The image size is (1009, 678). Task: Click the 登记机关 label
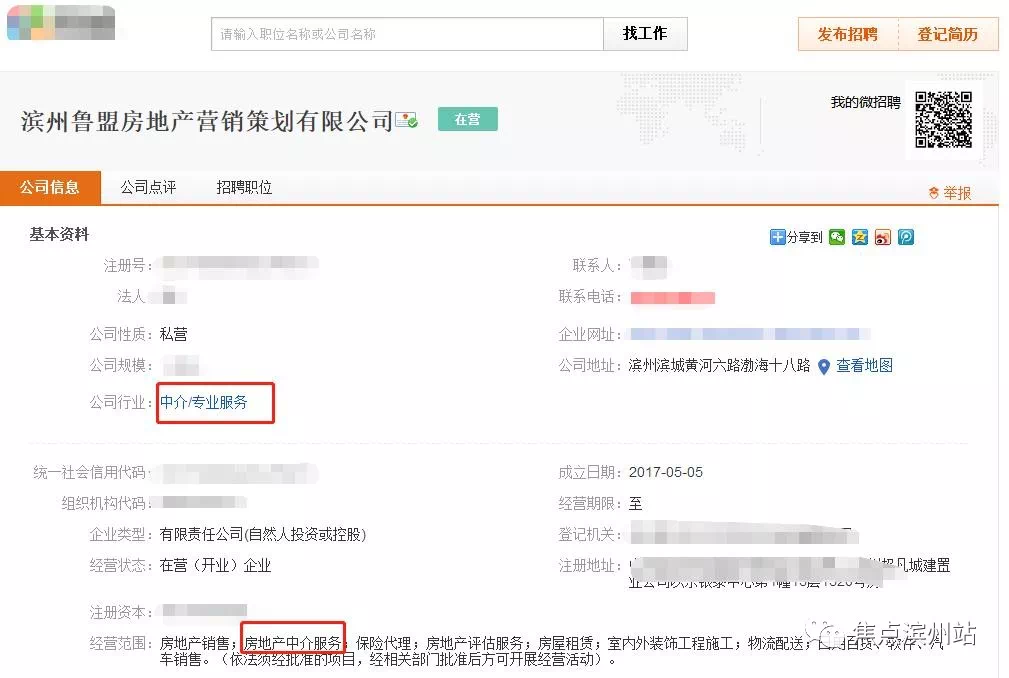(x=590, y=535)
